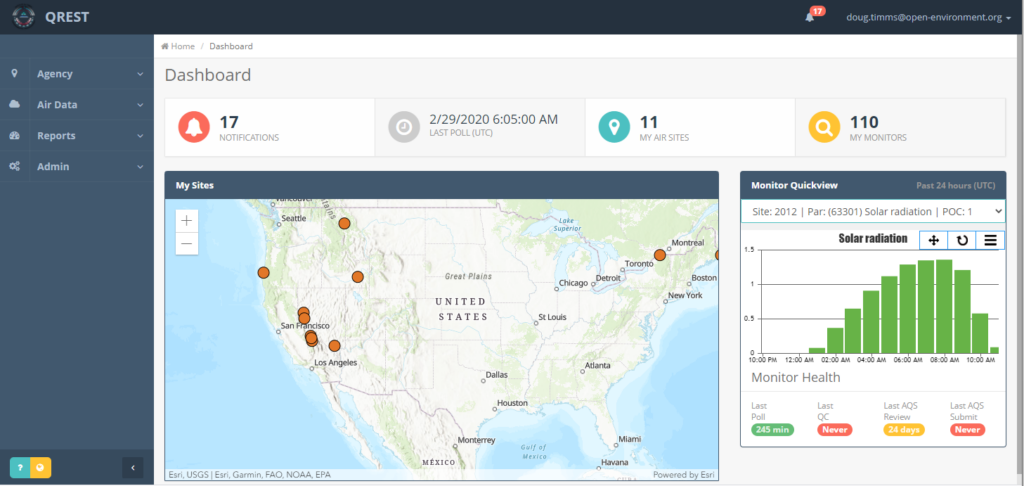Click the Monitor Health heading
Image resolution: width=1024 pixels, height=486 pixels.
(x=795, y=378)
